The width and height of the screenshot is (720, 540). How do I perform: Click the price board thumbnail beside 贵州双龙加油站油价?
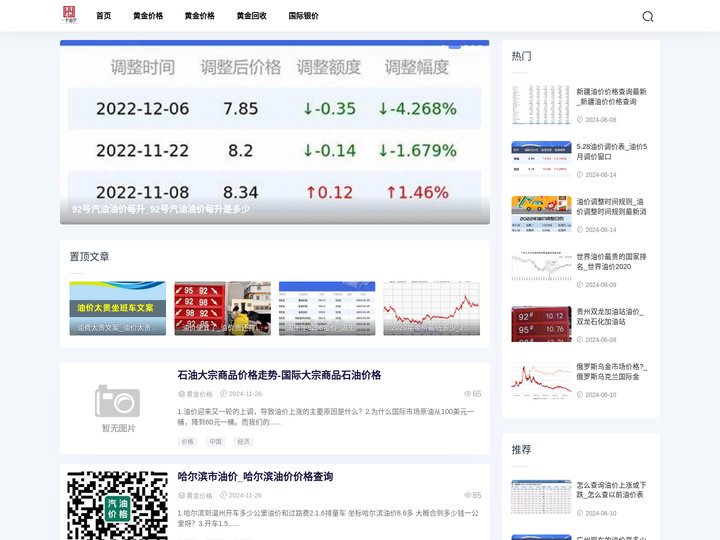pos(541,324)
